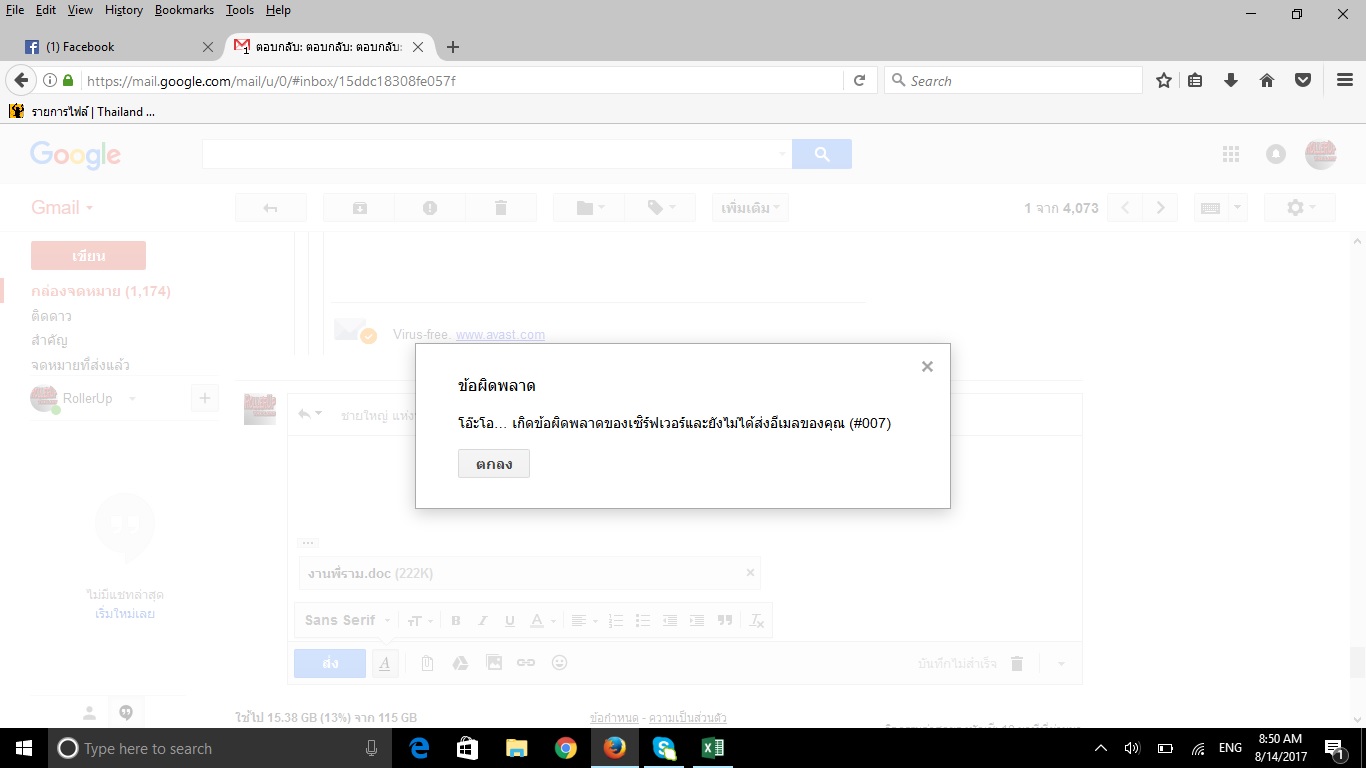Close the error dialog with the X
Screen dimensions: 1366x768
pos(927,367)
